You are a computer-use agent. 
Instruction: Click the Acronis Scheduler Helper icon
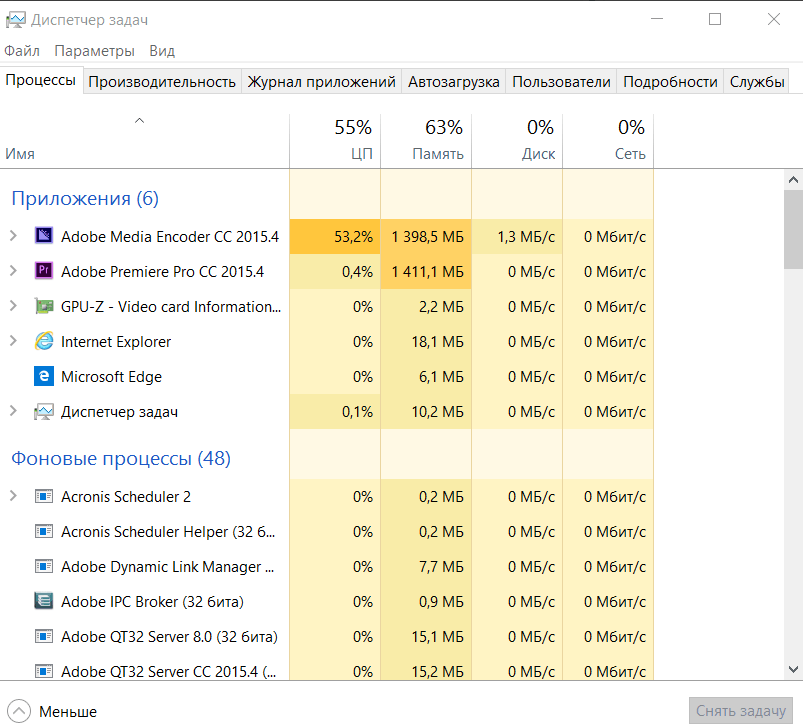click(44, 531)
